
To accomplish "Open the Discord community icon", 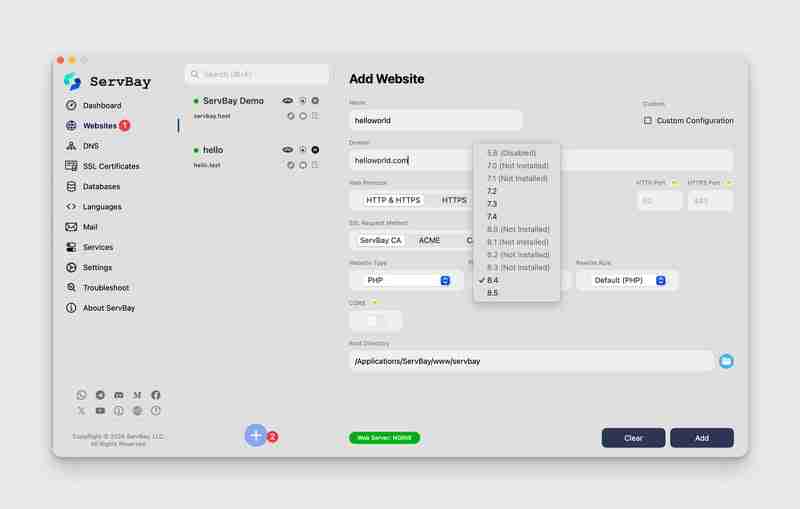I will click(x=119, y=396).
